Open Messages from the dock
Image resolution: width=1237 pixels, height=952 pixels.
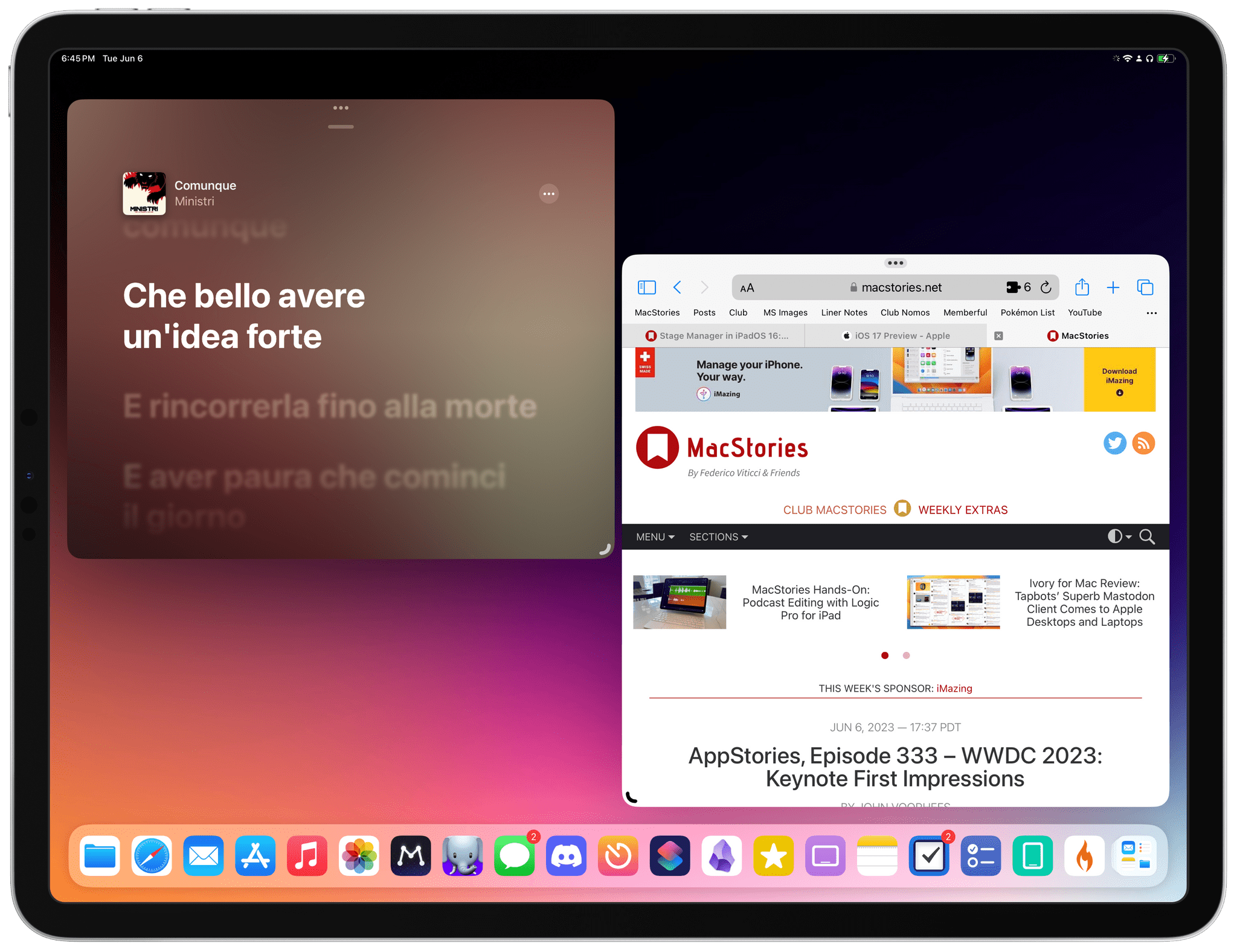[515, 856]
